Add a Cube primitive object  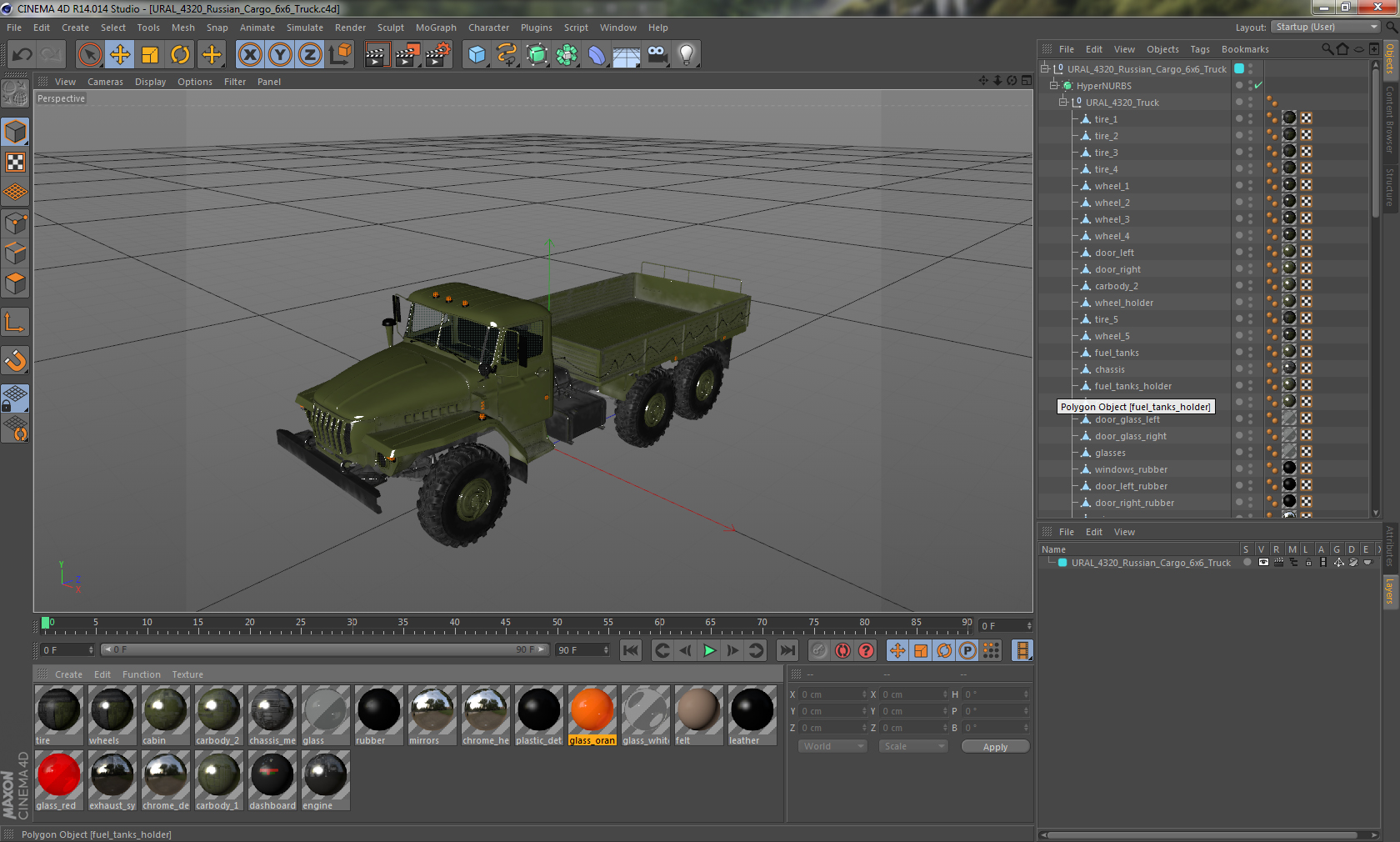coord(477,55)
